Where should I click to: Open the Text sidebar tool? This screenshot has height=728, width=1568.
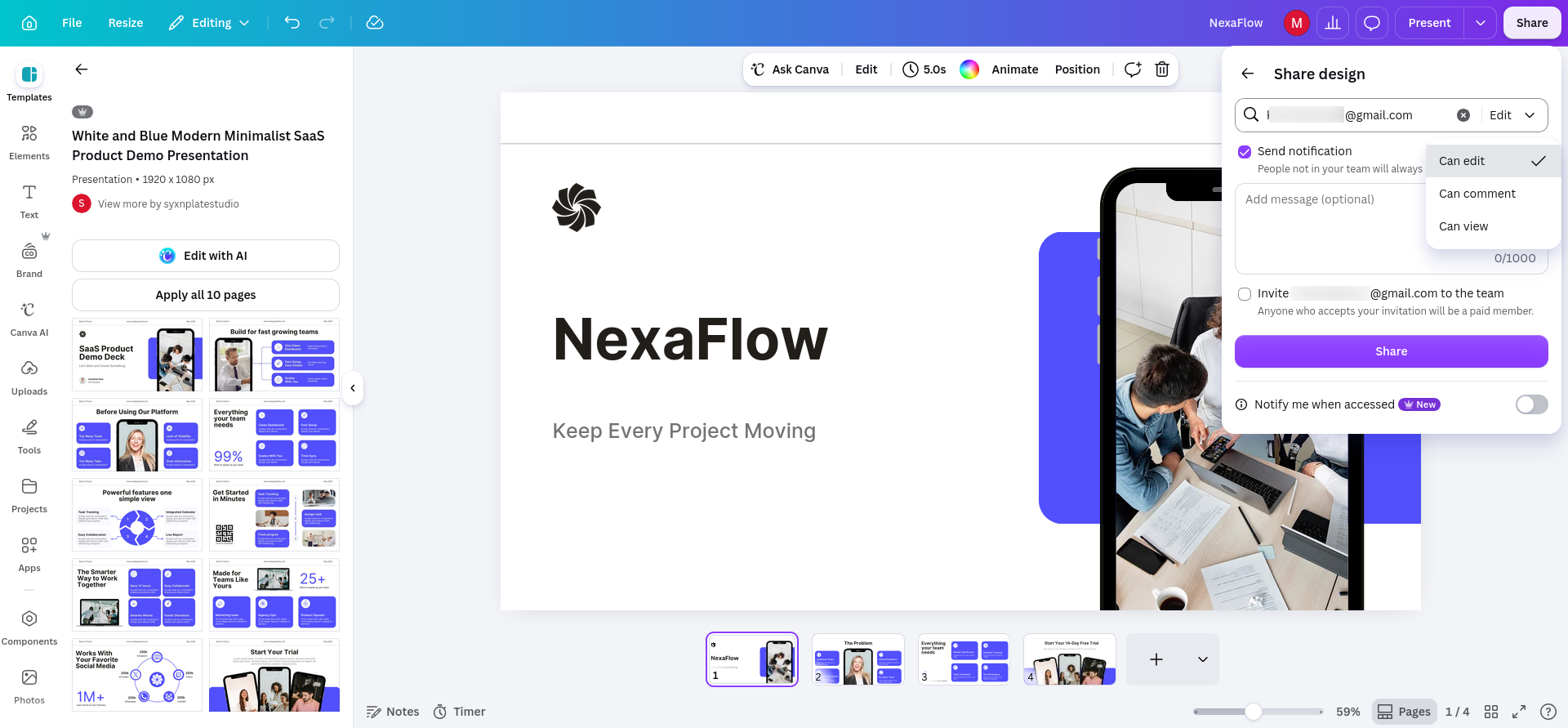[x=29, y=201]
